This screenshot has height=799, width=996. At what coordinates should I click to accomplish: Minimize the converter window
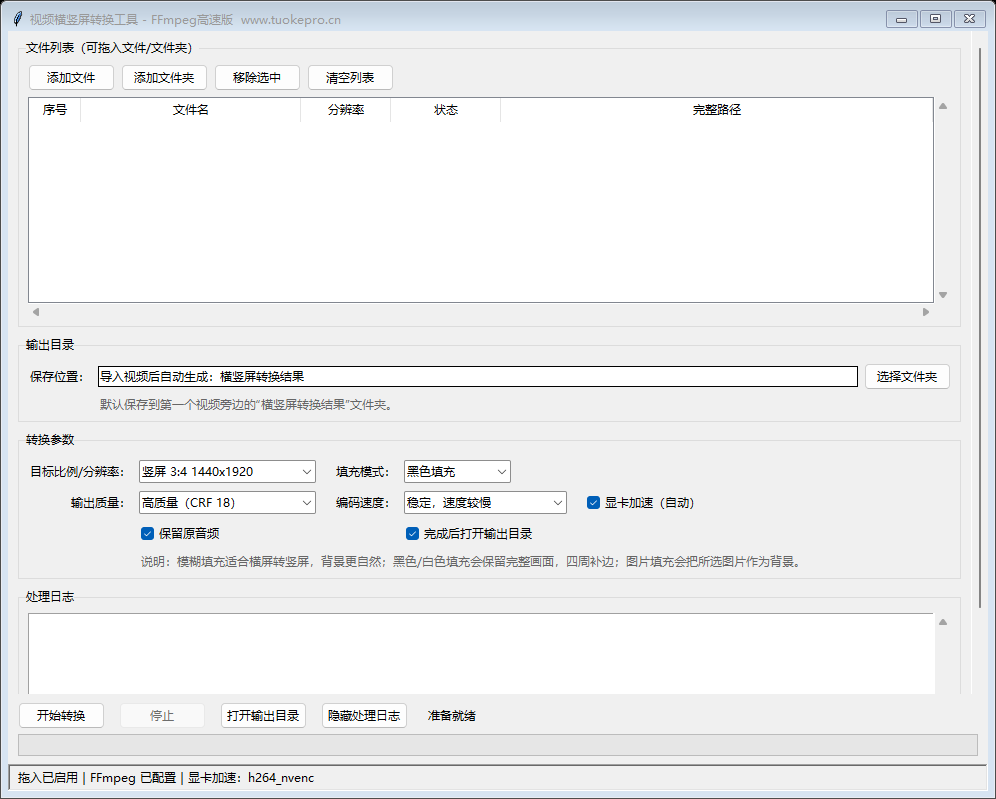pos(901,19)
